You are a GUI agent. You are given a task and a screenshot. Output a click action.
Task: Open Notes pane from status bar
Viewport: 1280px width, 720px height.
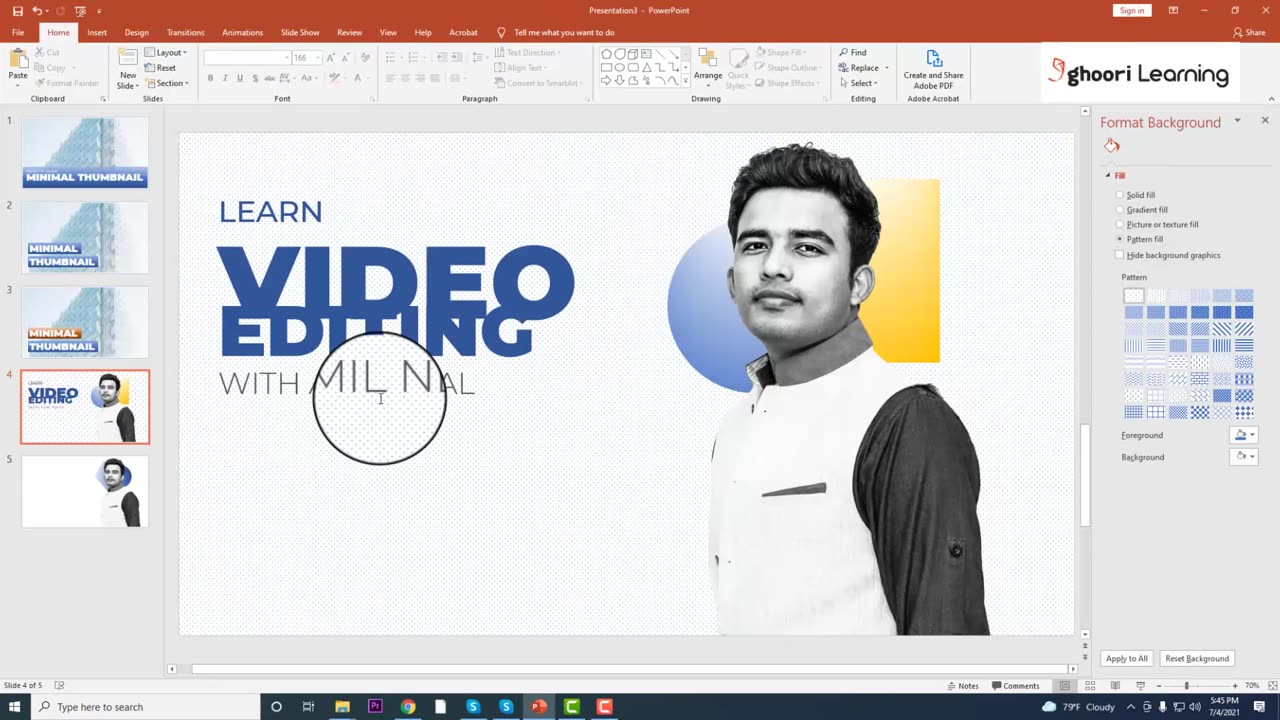[x=962, y=686]
